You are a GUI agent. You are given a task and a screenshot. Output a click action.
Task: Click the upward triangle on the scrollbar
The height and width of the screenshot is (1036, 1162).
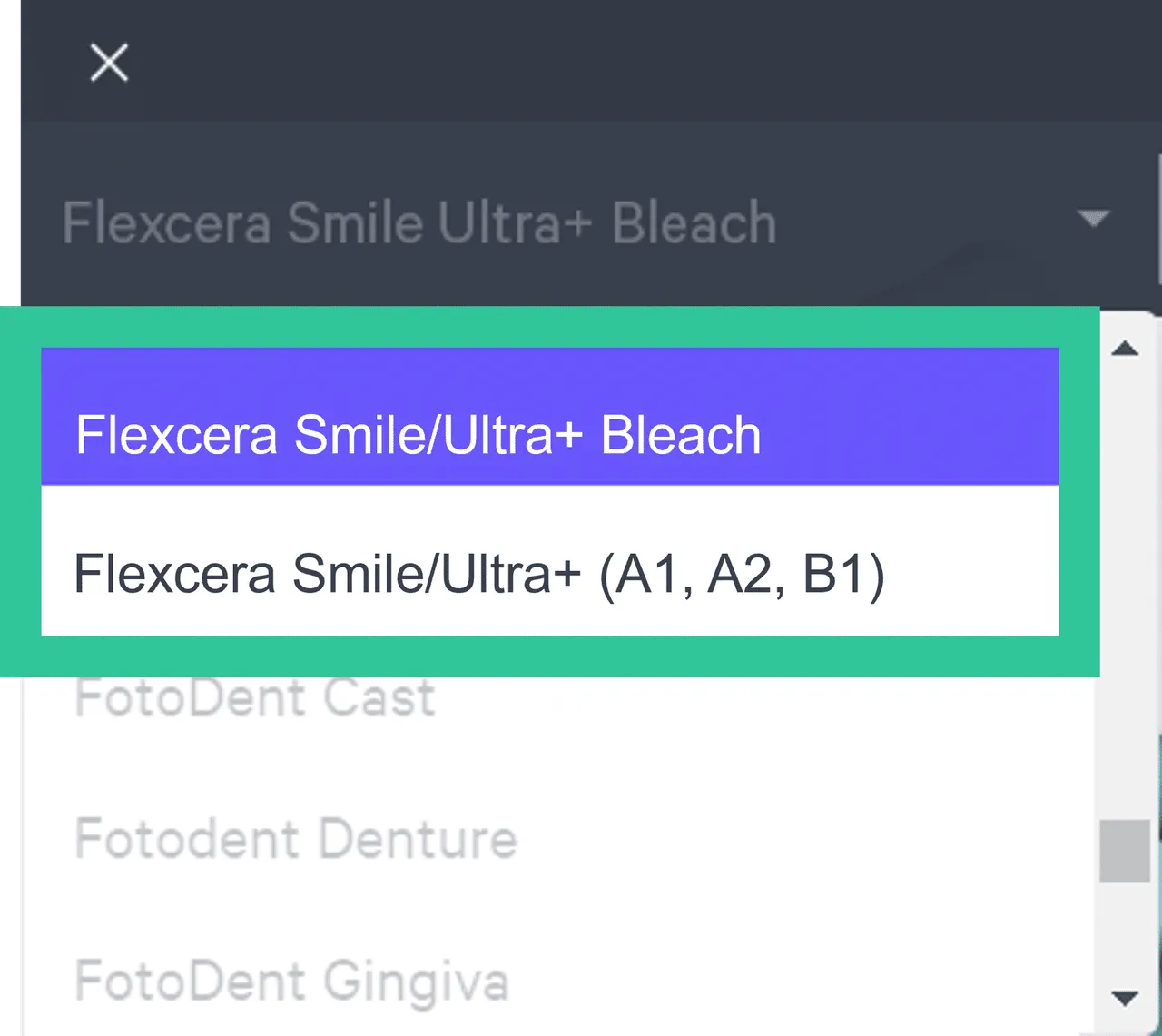(1126, 349)
